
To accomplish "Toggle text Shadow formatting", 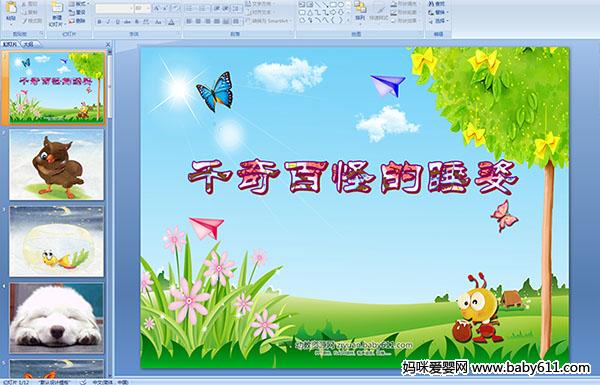I will 137,22.
